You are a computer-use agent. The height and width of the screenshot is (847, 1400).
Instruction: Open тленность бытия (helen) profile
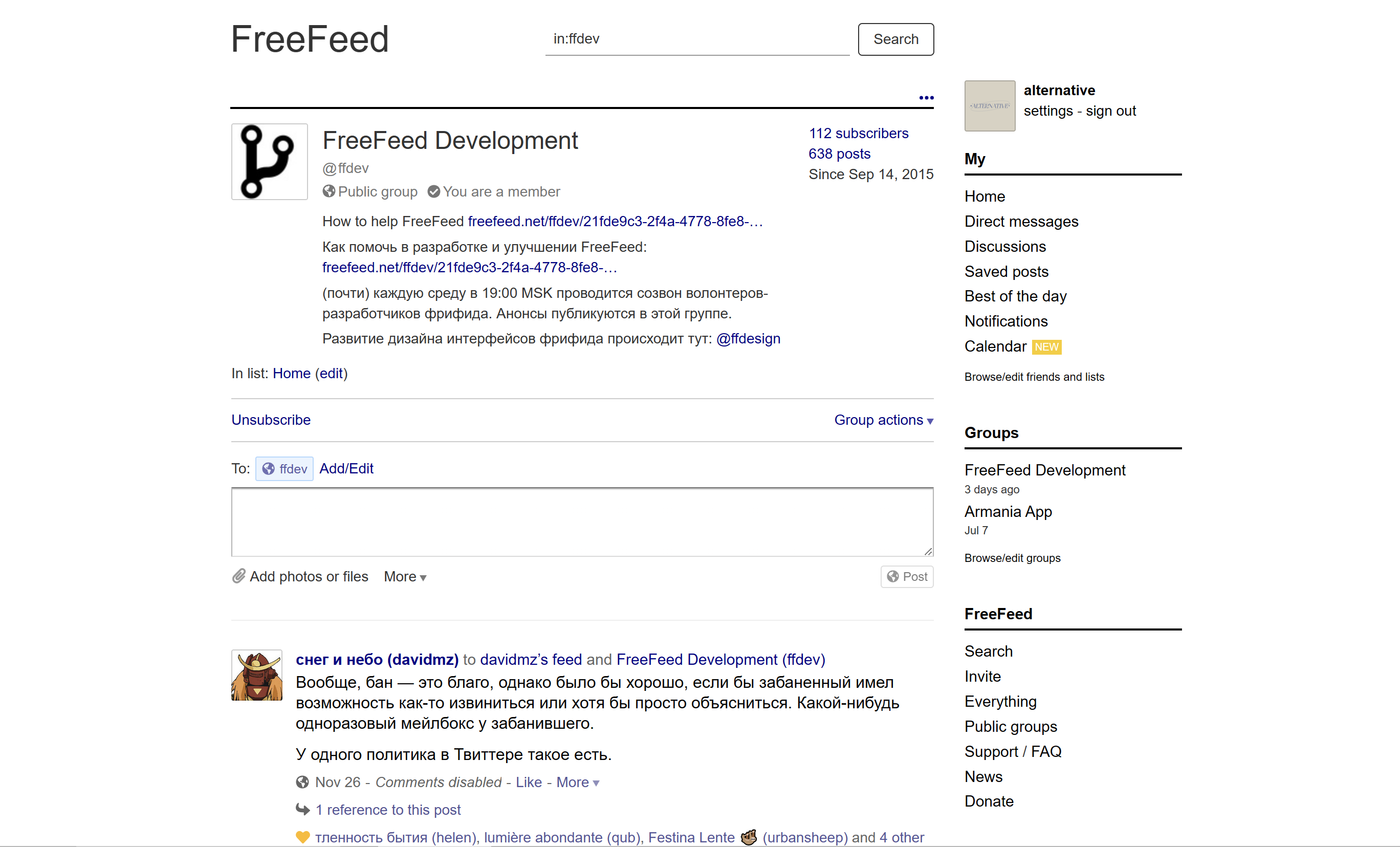(396, 837)
